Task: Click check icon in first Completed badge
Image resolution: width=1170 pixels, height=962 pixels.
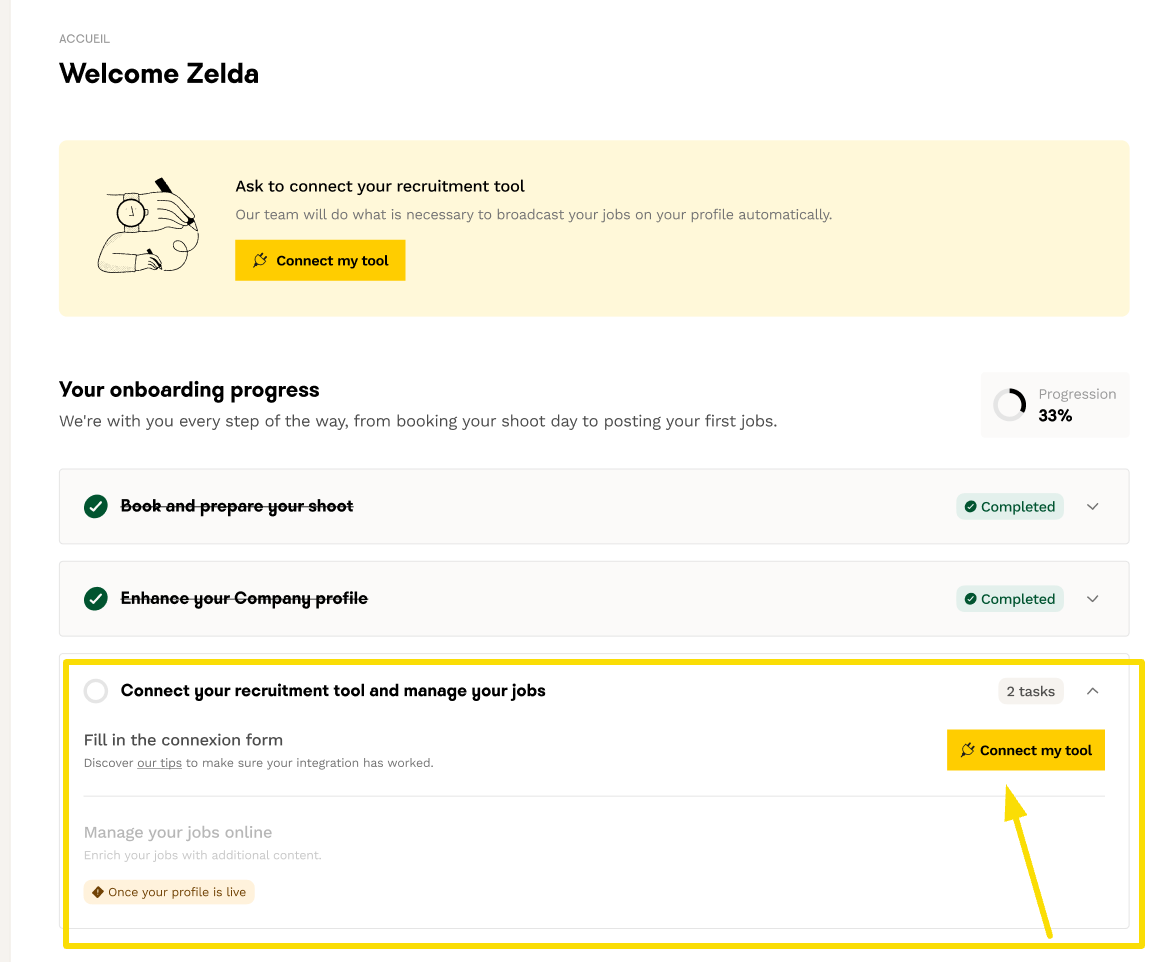Action: 970,507
